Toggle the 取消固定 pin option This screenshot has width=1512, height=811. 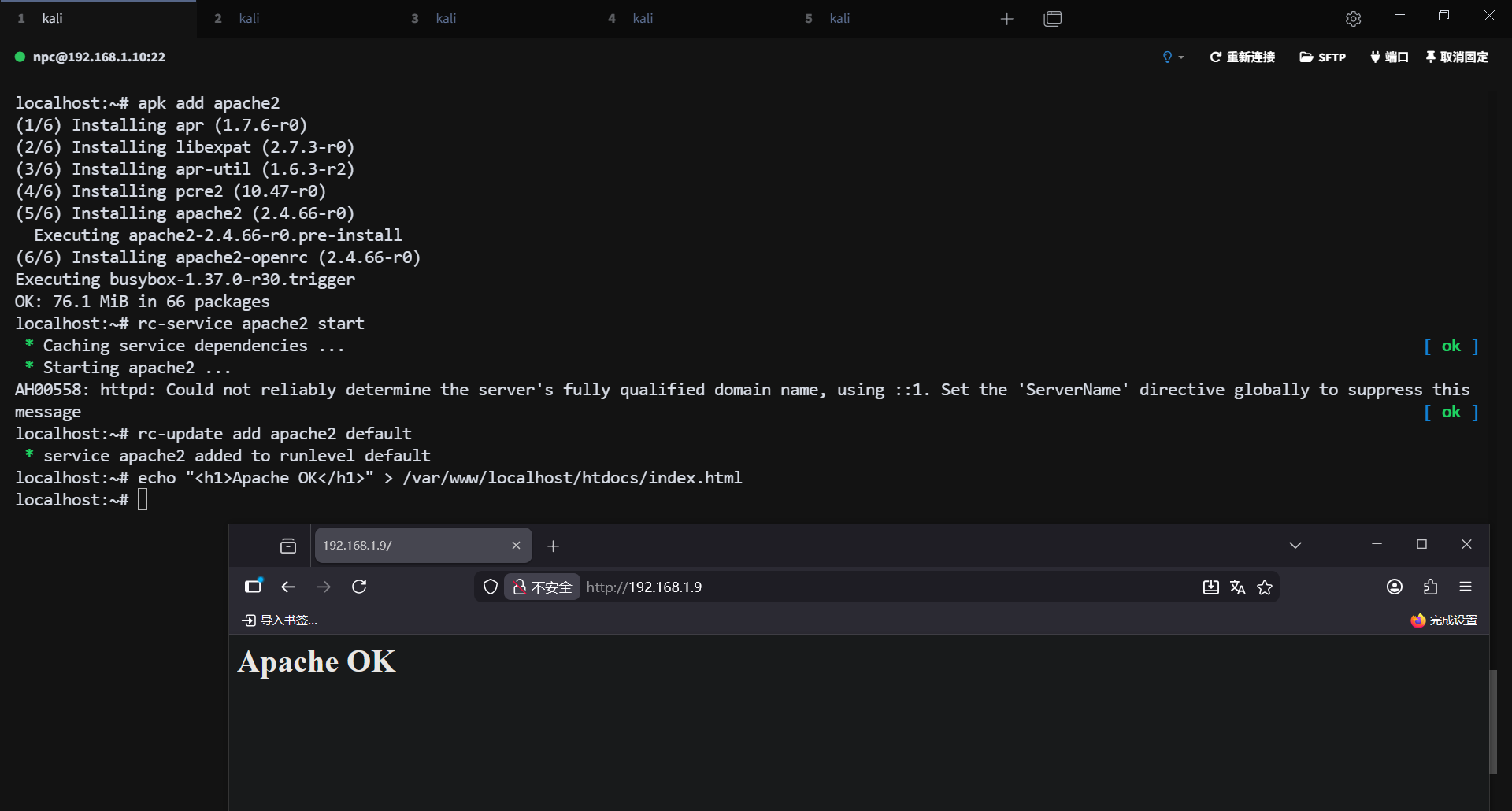(1457, 57)
